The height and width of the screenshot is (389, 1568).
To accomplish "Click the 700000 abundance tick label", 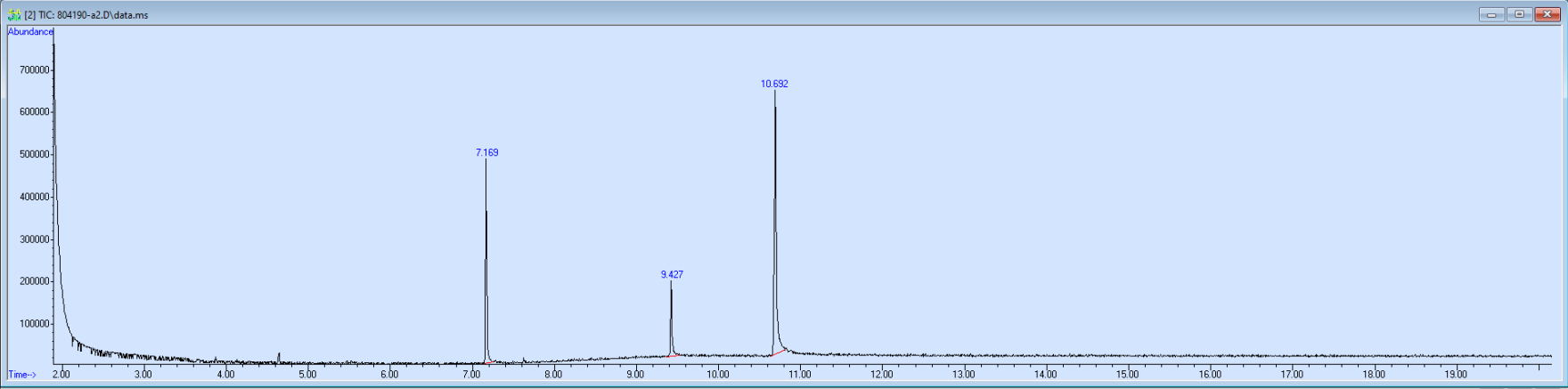I will [34, 70].
